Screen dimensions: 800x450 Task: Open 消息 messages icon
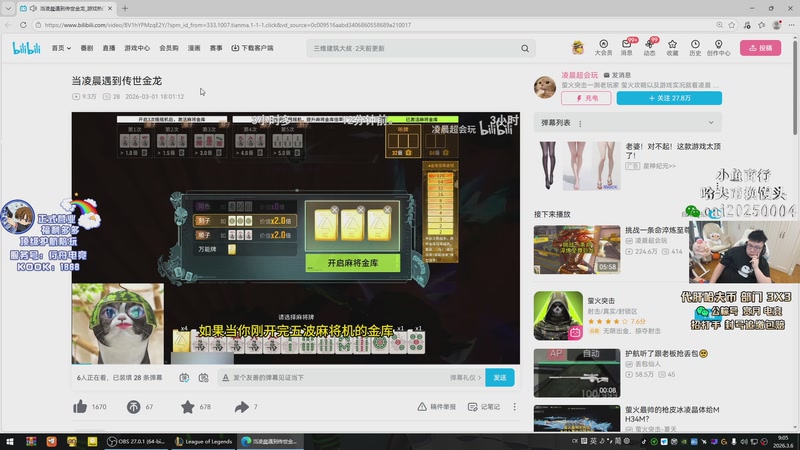(627, 47)
